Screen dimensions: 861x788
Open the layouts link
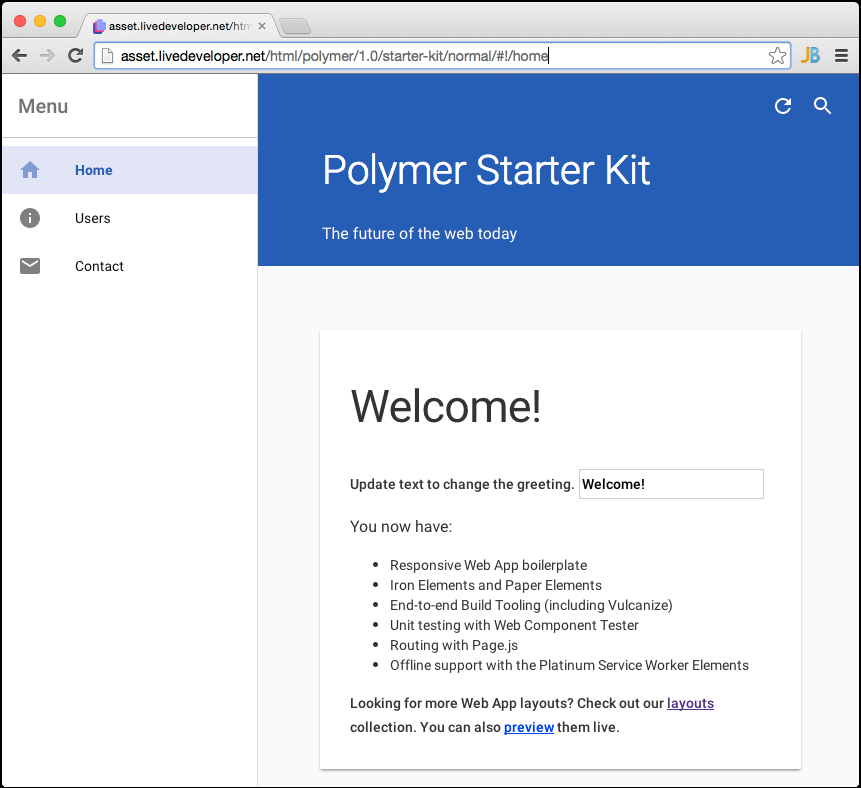point(690,703)
